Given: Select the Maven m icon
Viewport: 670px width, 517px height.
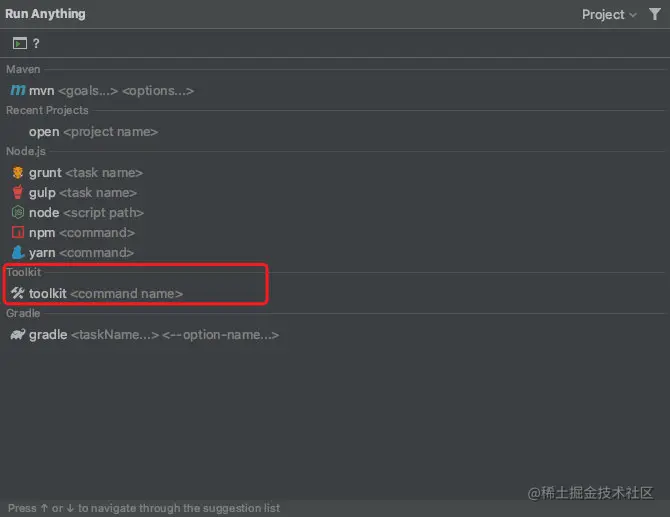Looking at the screenshot, I should coord(18,90).
